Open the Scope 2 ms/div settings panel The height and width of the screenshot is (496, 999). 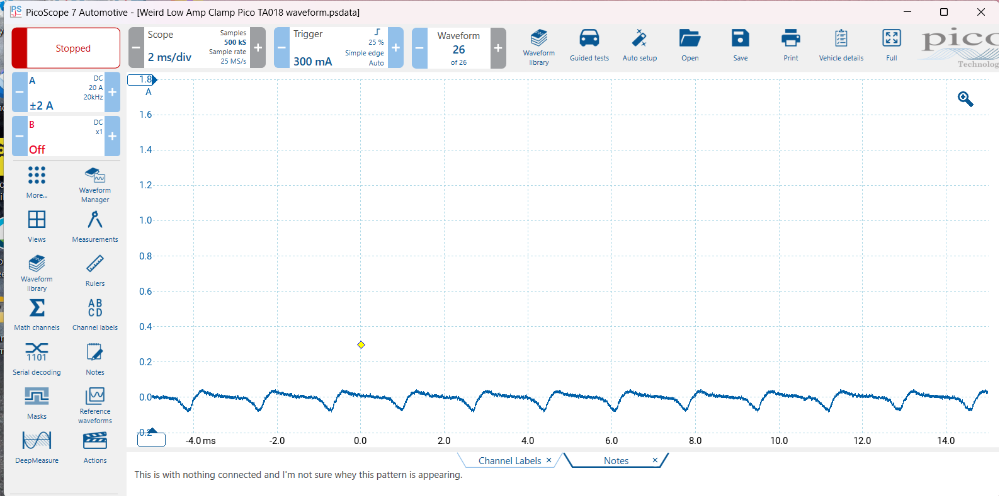pos(197,48)
